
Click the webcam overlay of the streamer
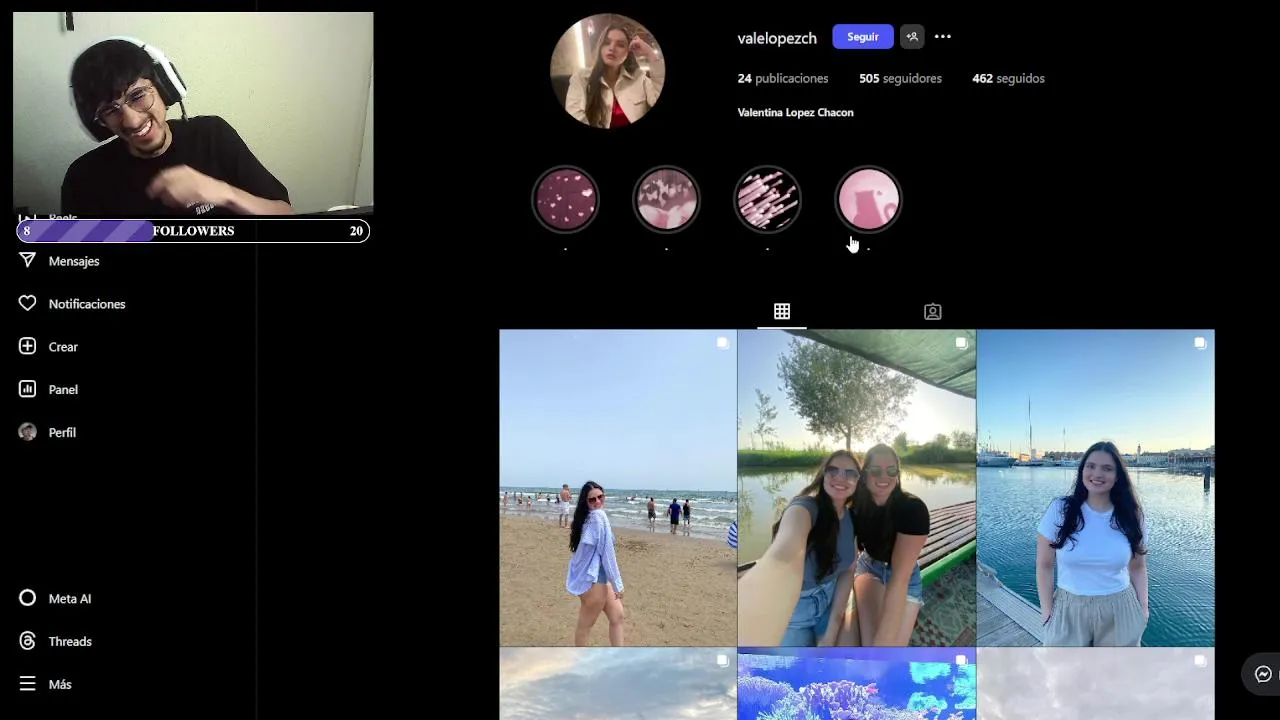(193, 113)
